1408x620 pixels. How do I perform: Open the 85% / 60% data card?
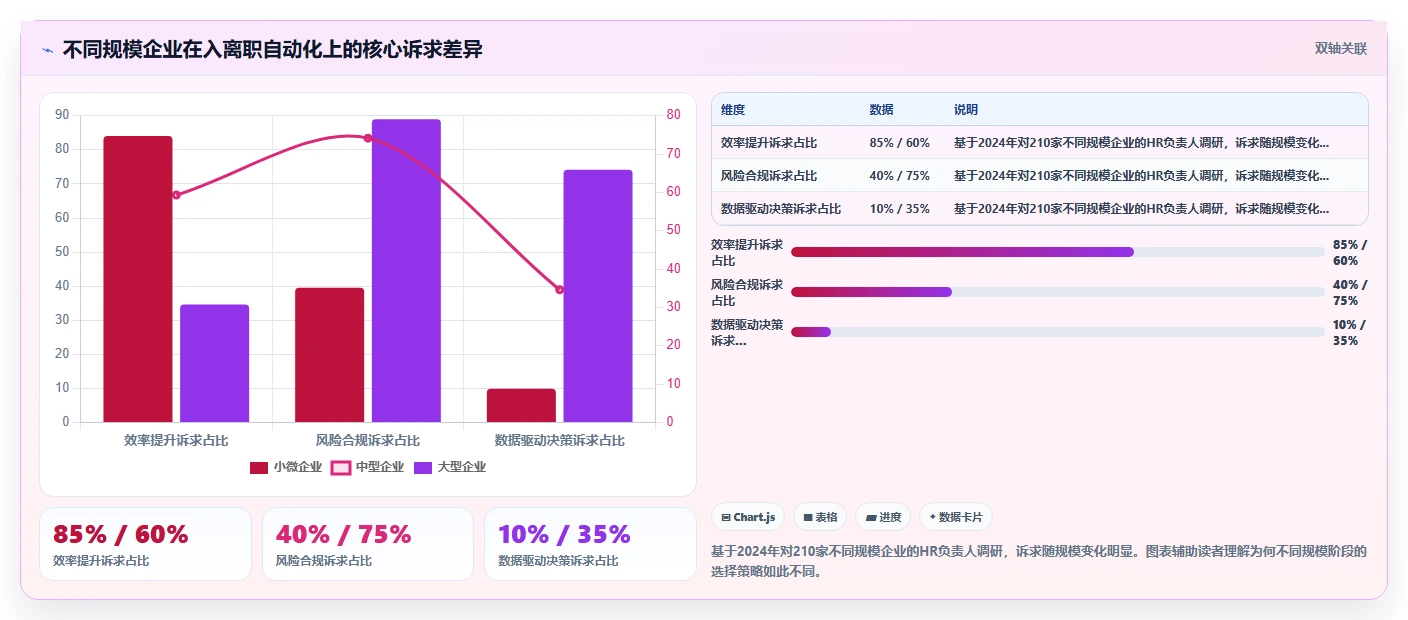pyautogui.click(x=145, y=544)
